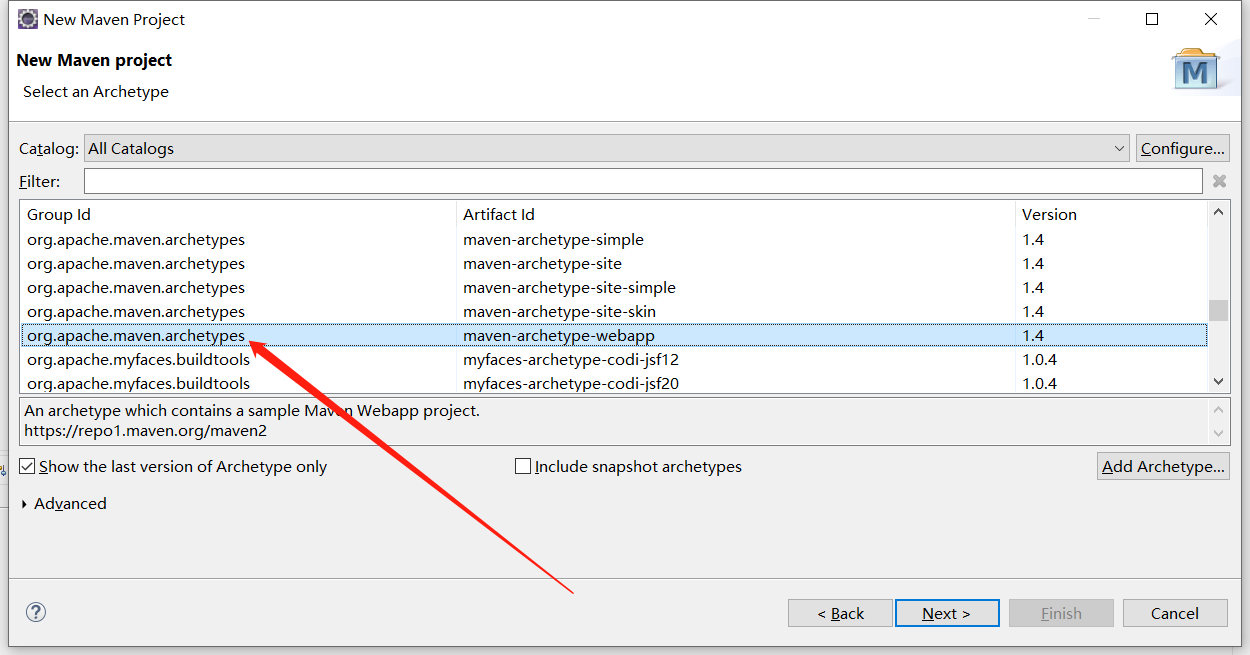The width and height of the screenshot is (1250, 655).
Task: Click the description box scroll up arrow
Action: (1218, 409)
